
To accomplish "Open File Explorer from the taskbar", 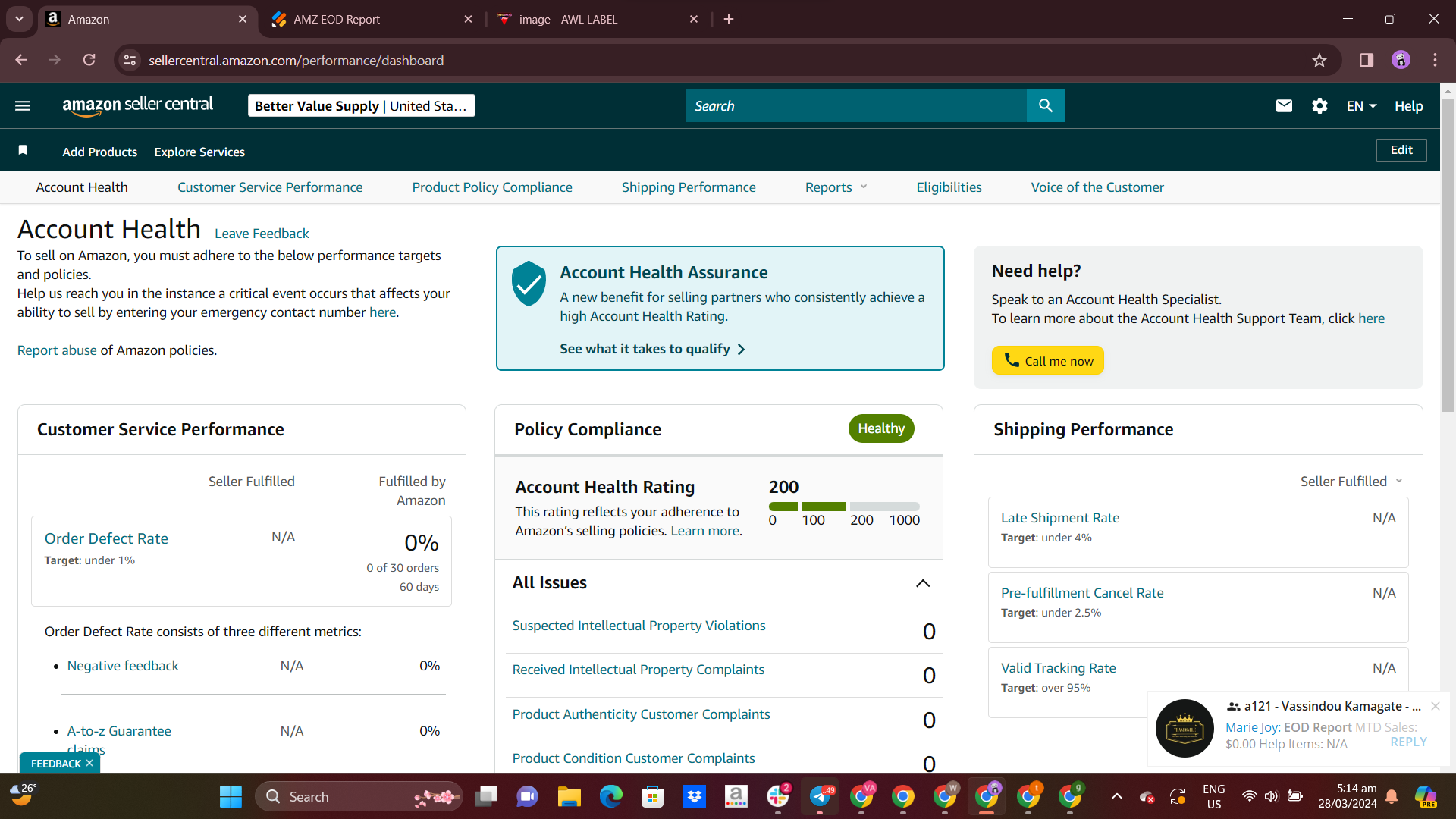I will tap(569, 797).
